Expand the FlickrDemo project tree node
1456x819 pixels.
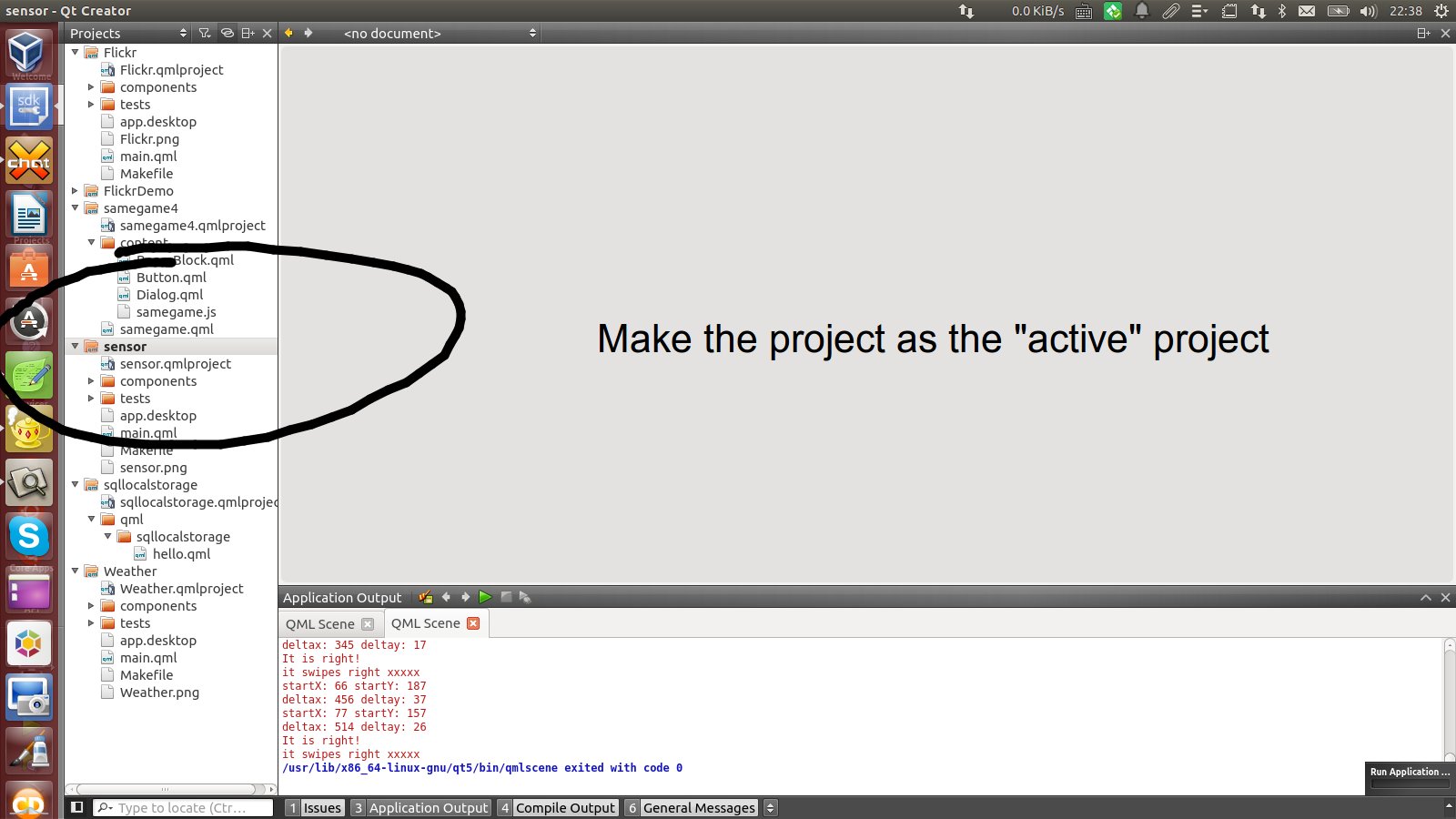pos(76,191)
